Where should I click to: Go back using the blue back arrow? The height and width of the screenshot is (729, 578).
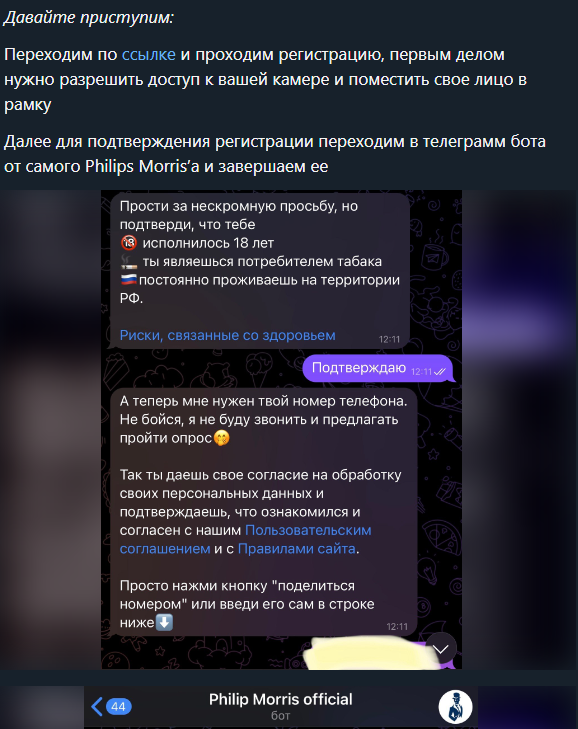(x=97, y=706)
